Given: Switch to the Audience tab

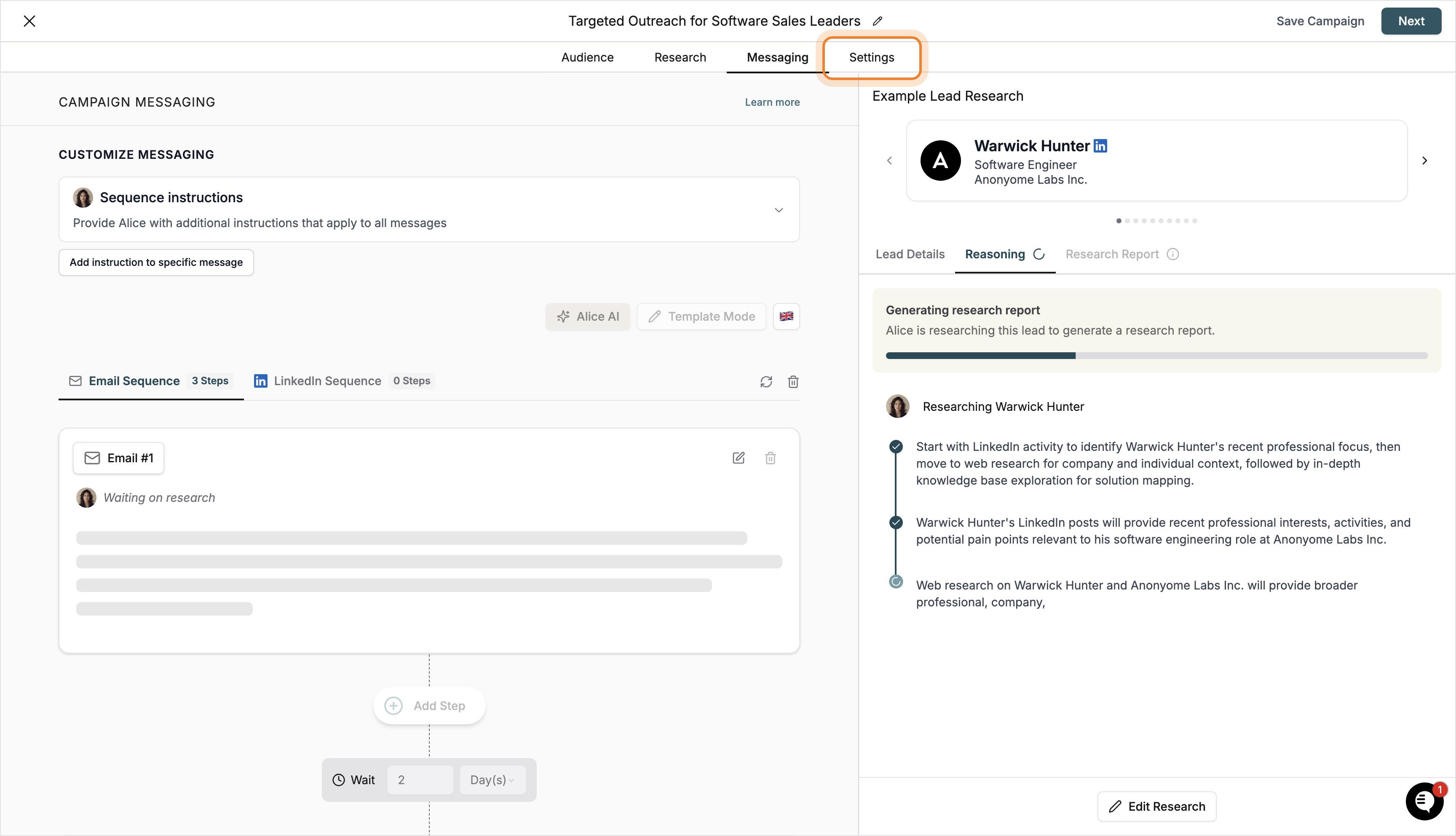Looking at the screenshot, I should 587,57.
